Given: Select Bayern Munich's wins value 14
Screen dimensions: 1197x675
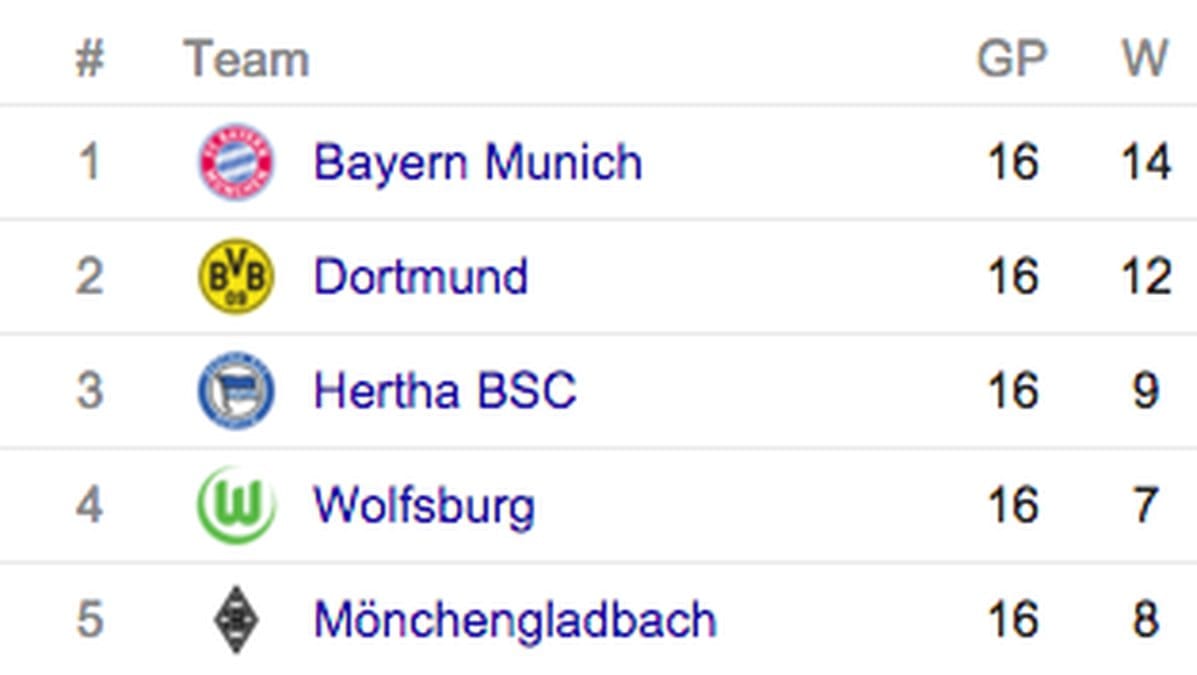Looking at the screenshot, I should click(1145, 162).
